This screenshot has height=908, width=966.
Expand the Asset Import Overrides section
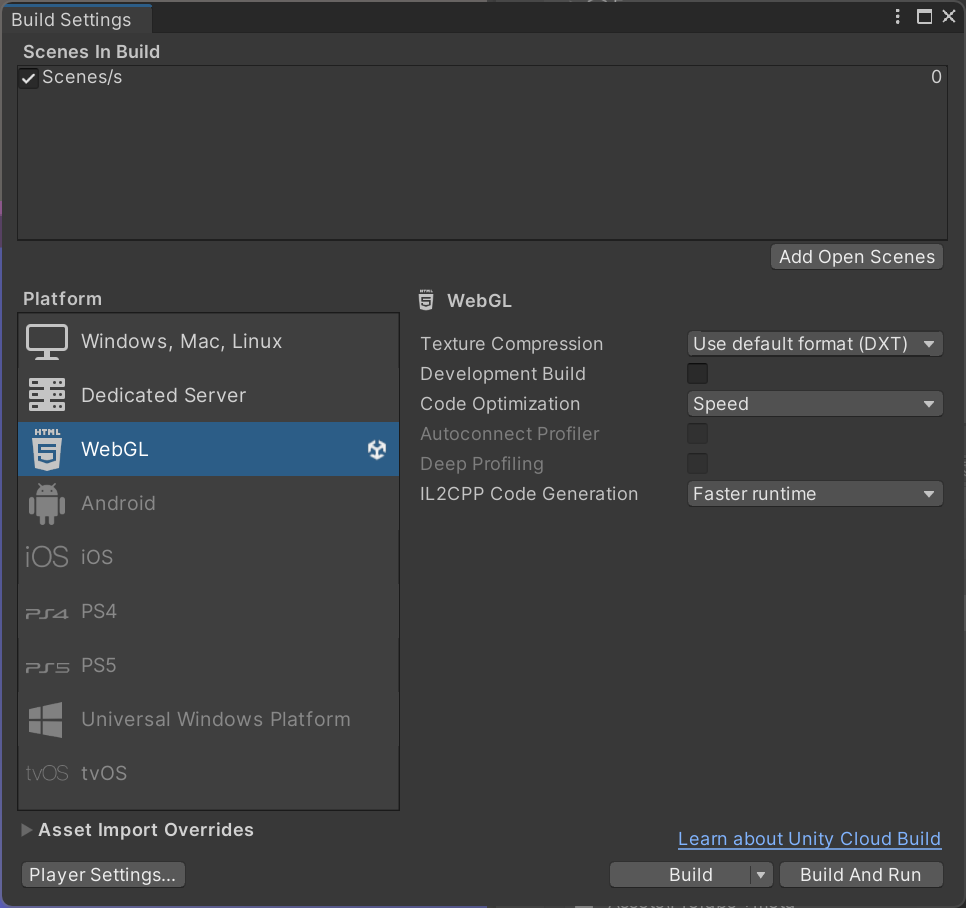(26, 830)
